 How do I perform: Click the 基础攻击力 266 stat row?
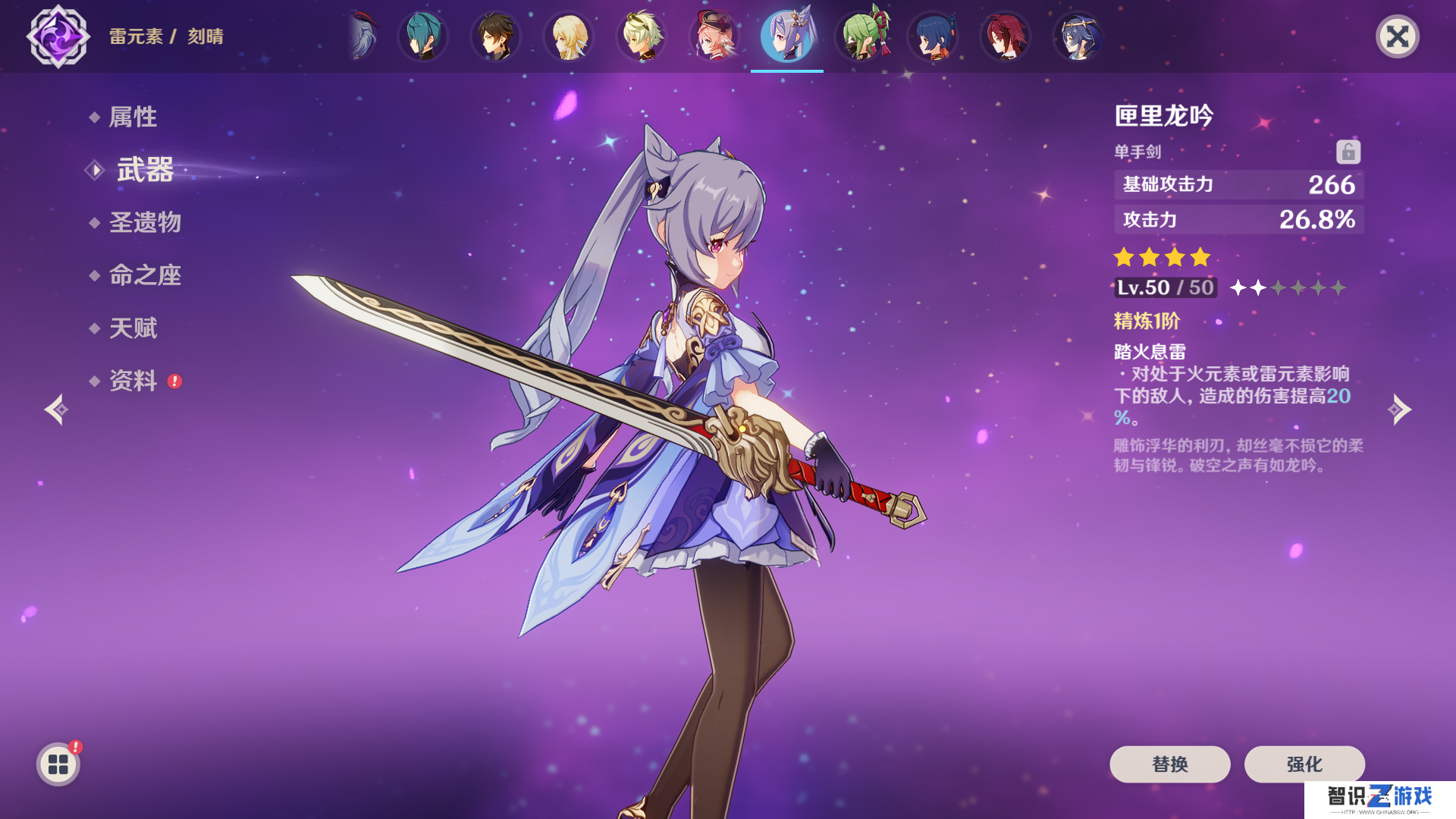tap(1238, 184)
